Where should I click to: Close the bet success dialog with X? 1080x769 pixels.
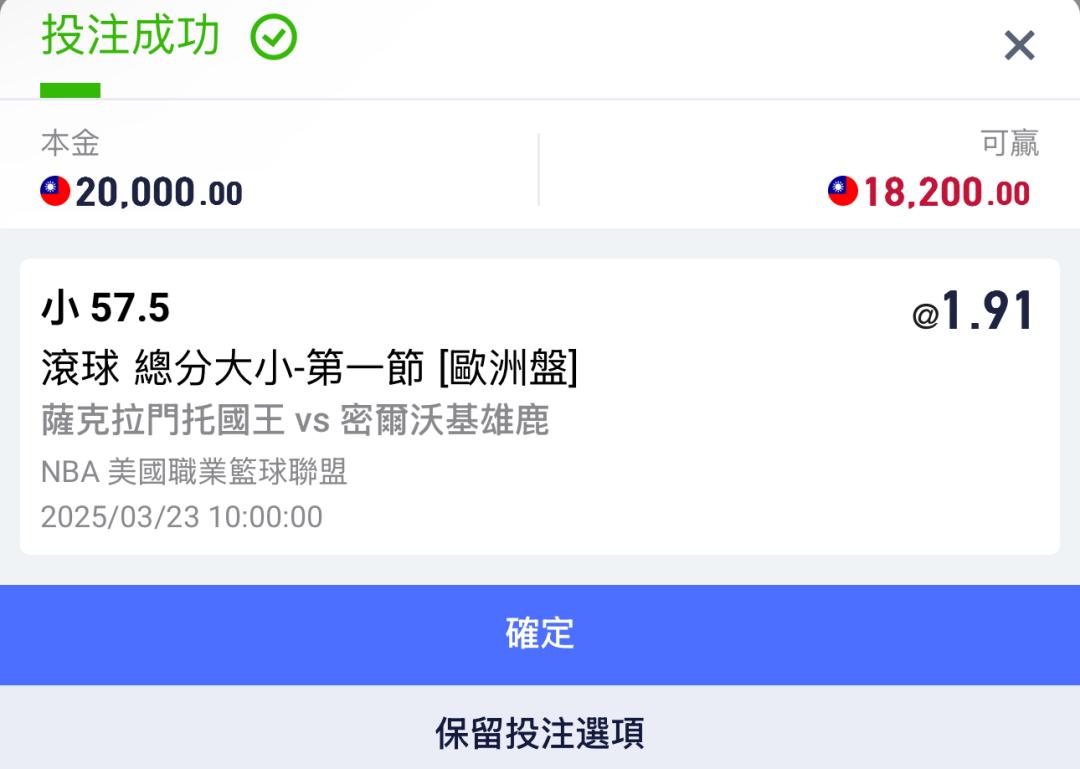1019,45
